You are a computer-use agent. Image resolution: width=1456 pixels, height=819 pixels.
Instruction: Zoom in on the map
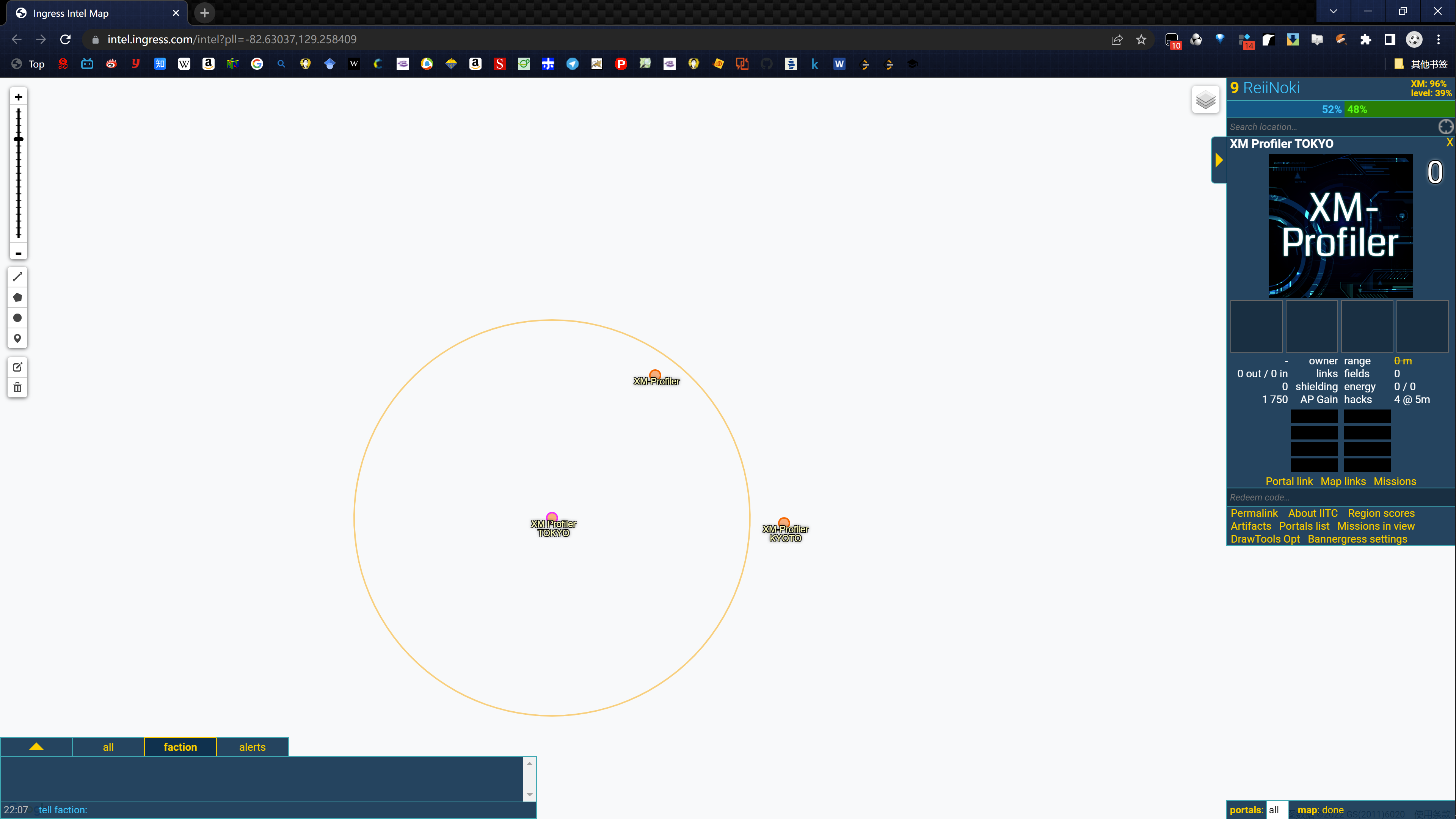[x=18, y=97]
